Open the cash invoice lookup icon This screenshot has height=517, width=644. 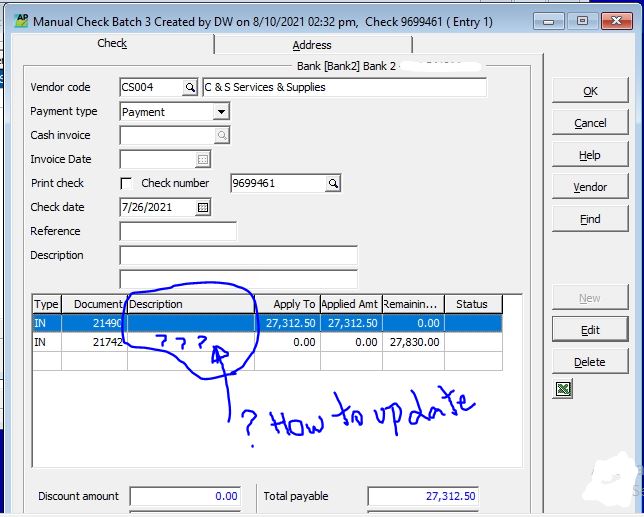point(222,136)
